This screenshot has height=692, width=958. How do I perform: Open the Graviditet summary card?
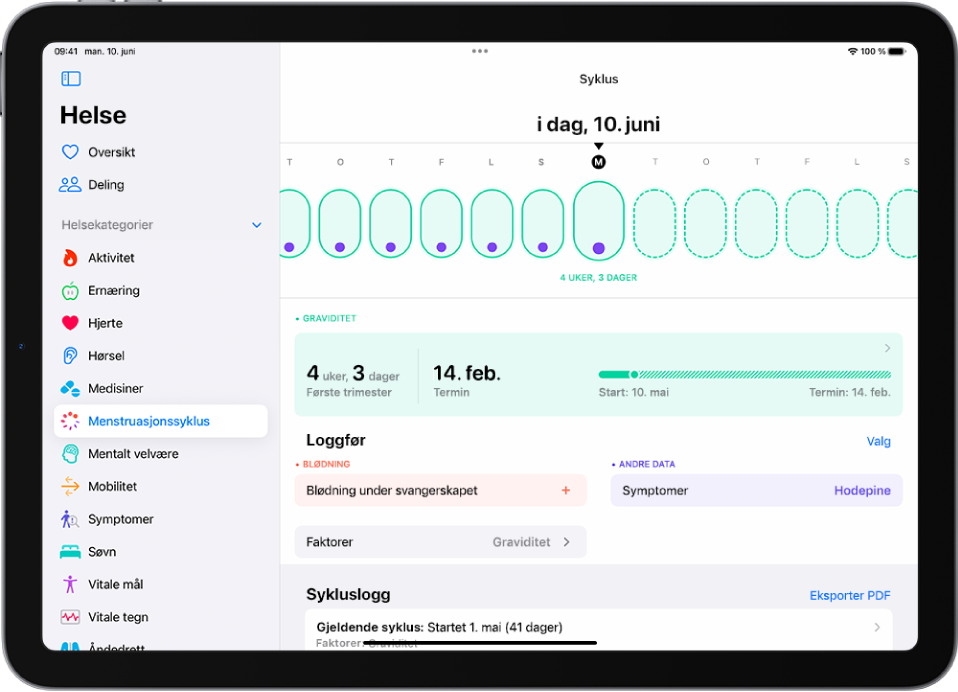(x=599, y=374)
